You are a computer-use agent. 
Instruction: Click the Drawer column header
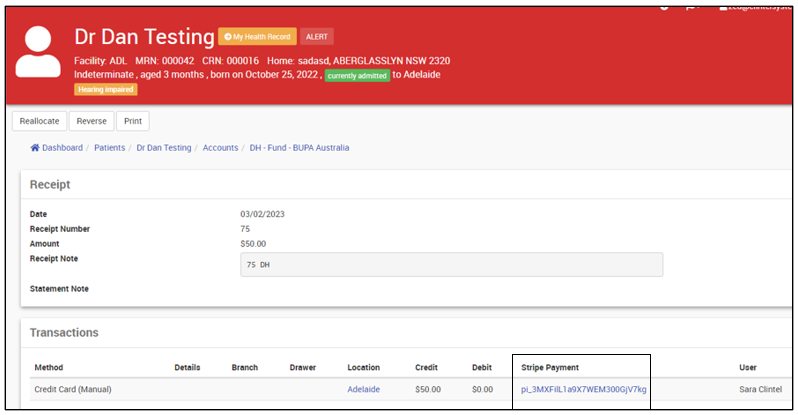point(303,367)
